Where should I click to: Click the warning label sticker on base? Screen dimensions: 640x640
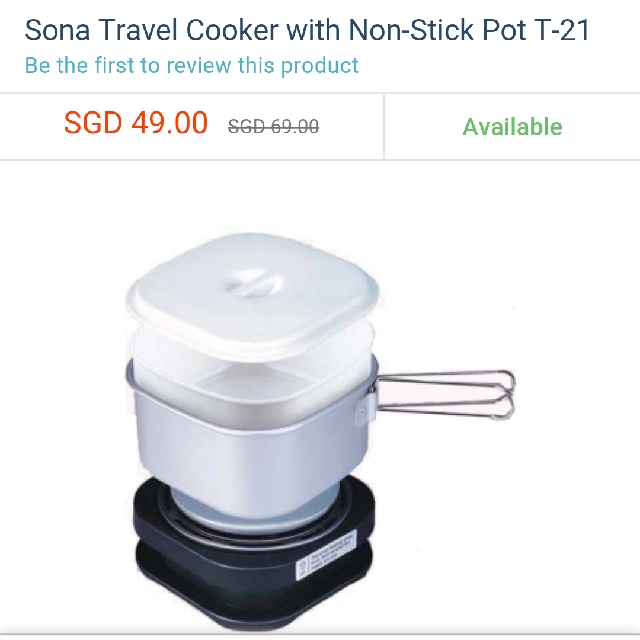pos(326,556)
